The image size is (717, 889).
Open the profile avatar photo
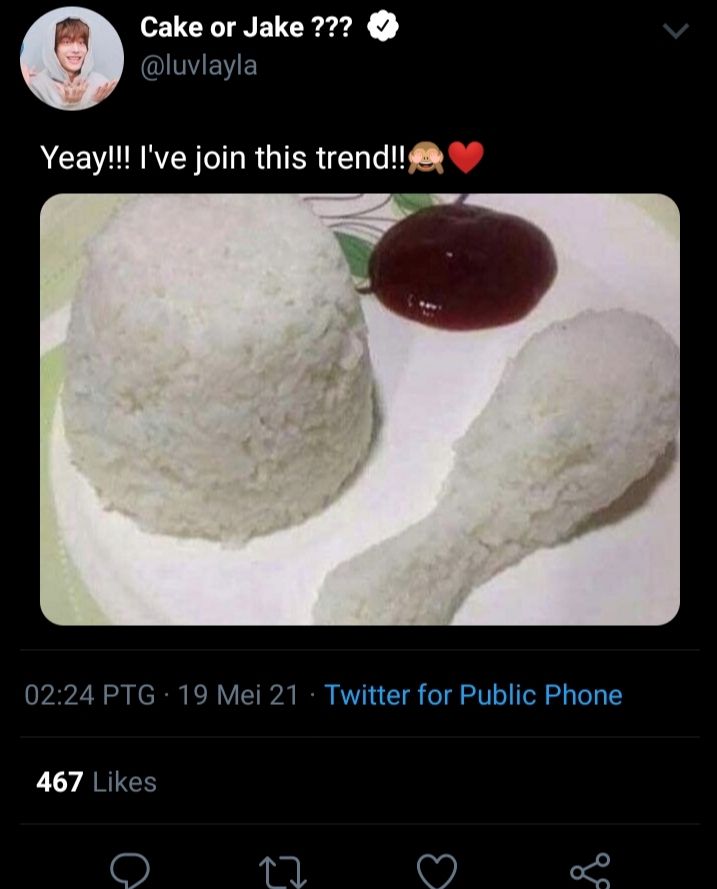coord(72,58)
